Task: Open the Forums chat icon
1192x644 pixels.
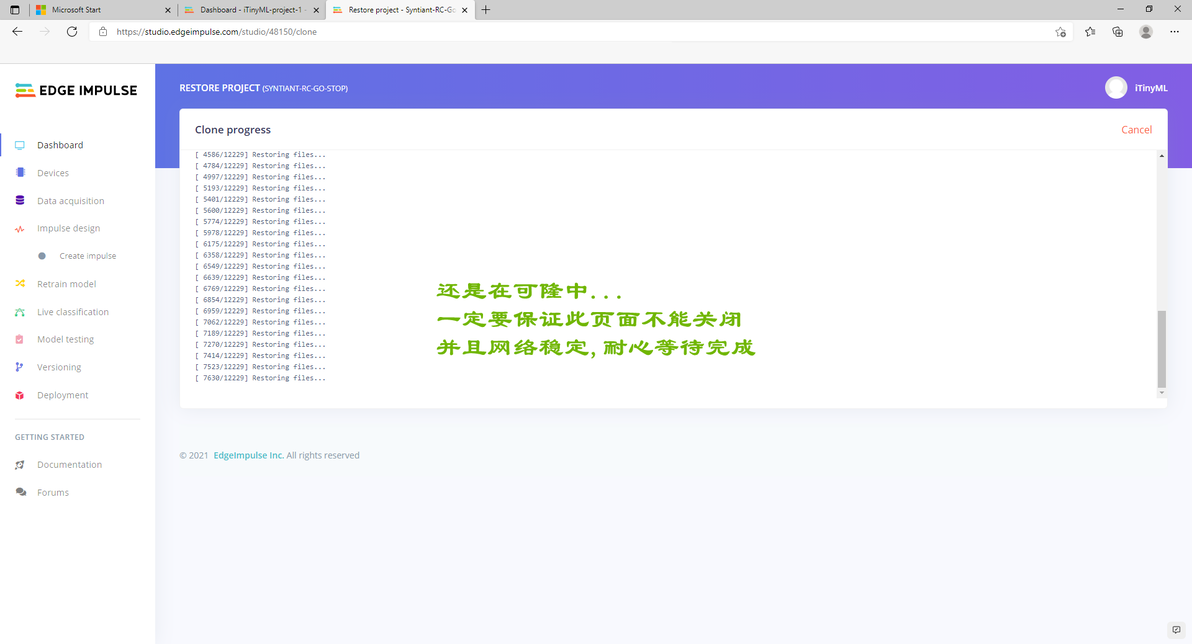Action: pyautogui.click(x=21, y=493)
